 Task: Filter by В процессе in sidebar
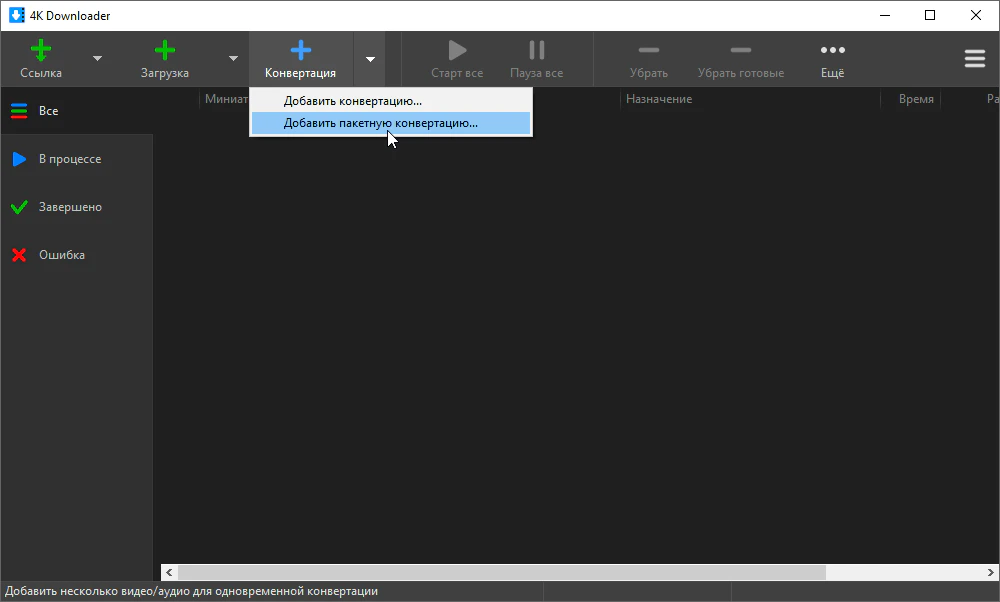[x=69, y=159]
